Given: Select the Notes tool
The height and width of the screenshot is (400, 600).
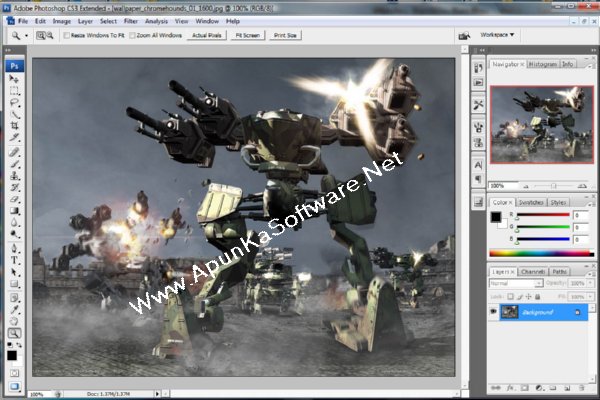Looking at the screenshot, I should pyautogui.click(x=14, y=298).
